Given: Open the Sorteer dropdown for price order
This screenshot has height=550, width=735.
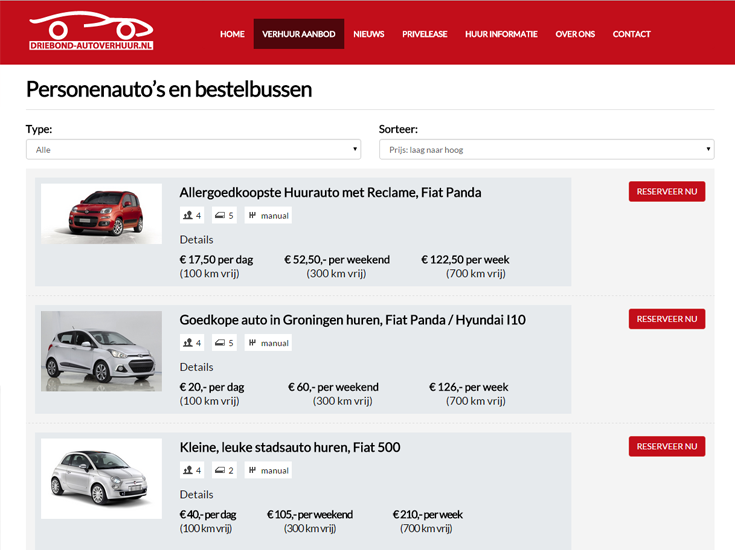Looking at the screenshot, I should coord(547,150).
